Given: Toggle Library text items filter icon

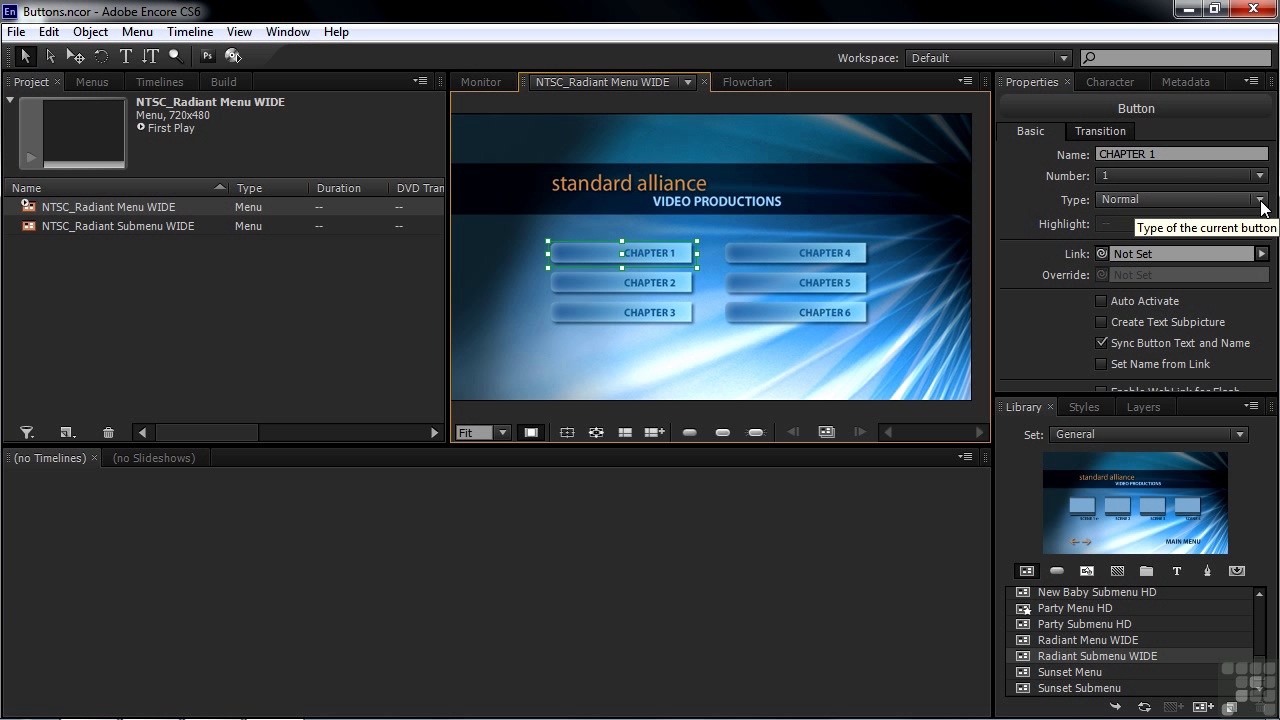Looking at the screenshot, I should pos(1177,571).
